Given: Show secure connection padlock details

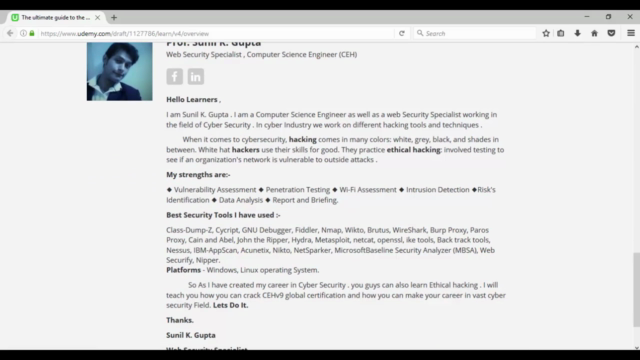Looking at the screenshot, I should click(32, 33).
